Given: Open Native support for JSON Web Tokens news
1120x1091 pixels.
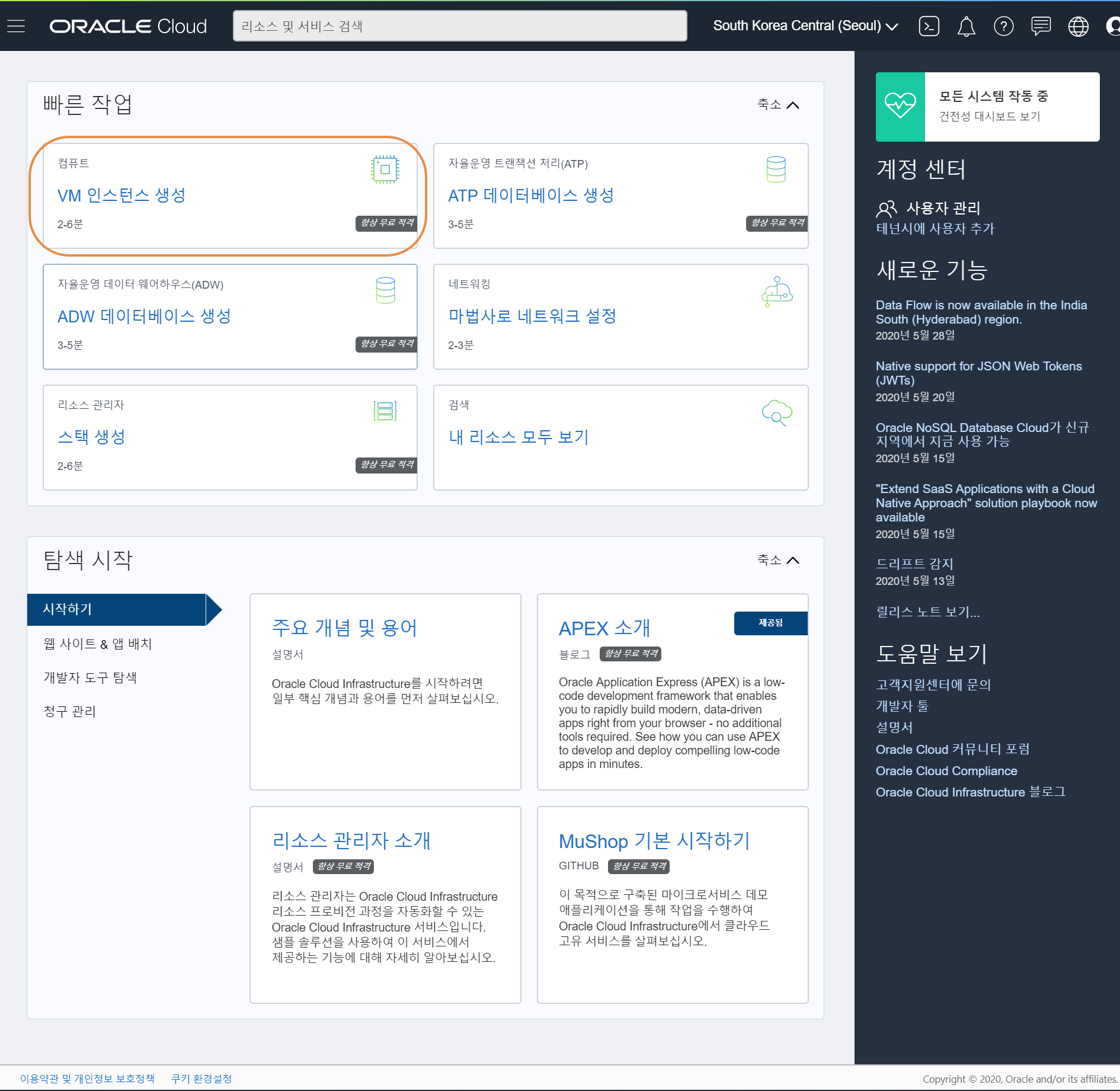Looking at the screenshot, I should [979, 373].
